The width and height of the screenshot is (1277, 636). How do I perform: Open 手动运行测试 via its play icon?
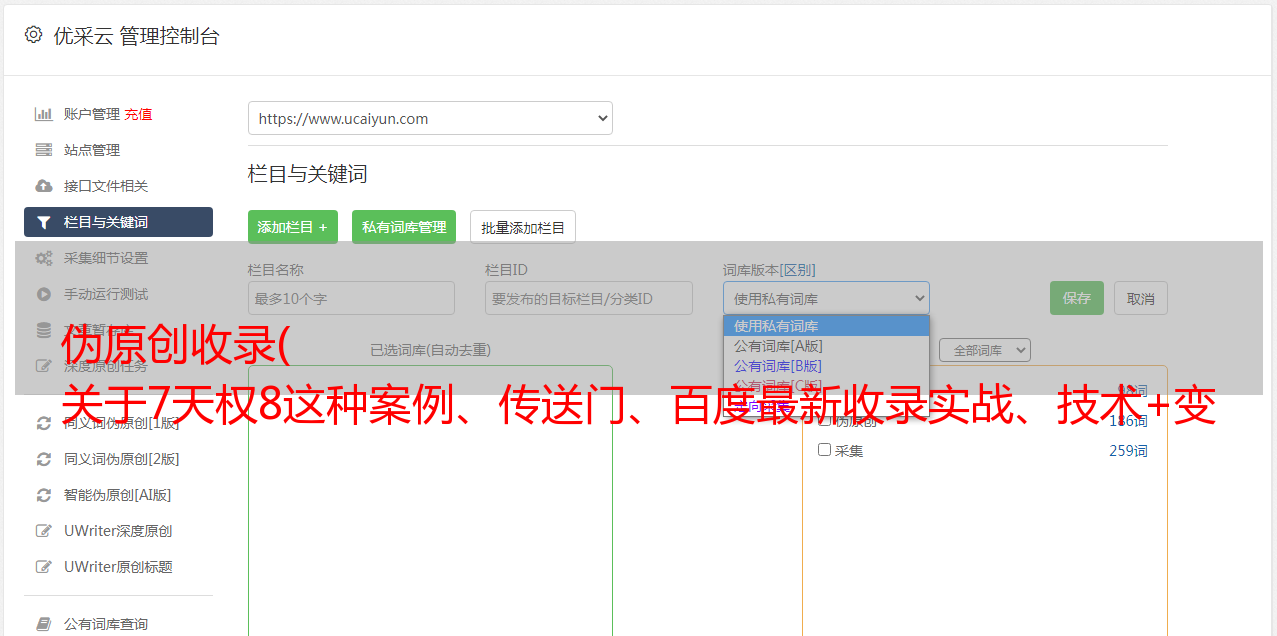tap(43, 294)
